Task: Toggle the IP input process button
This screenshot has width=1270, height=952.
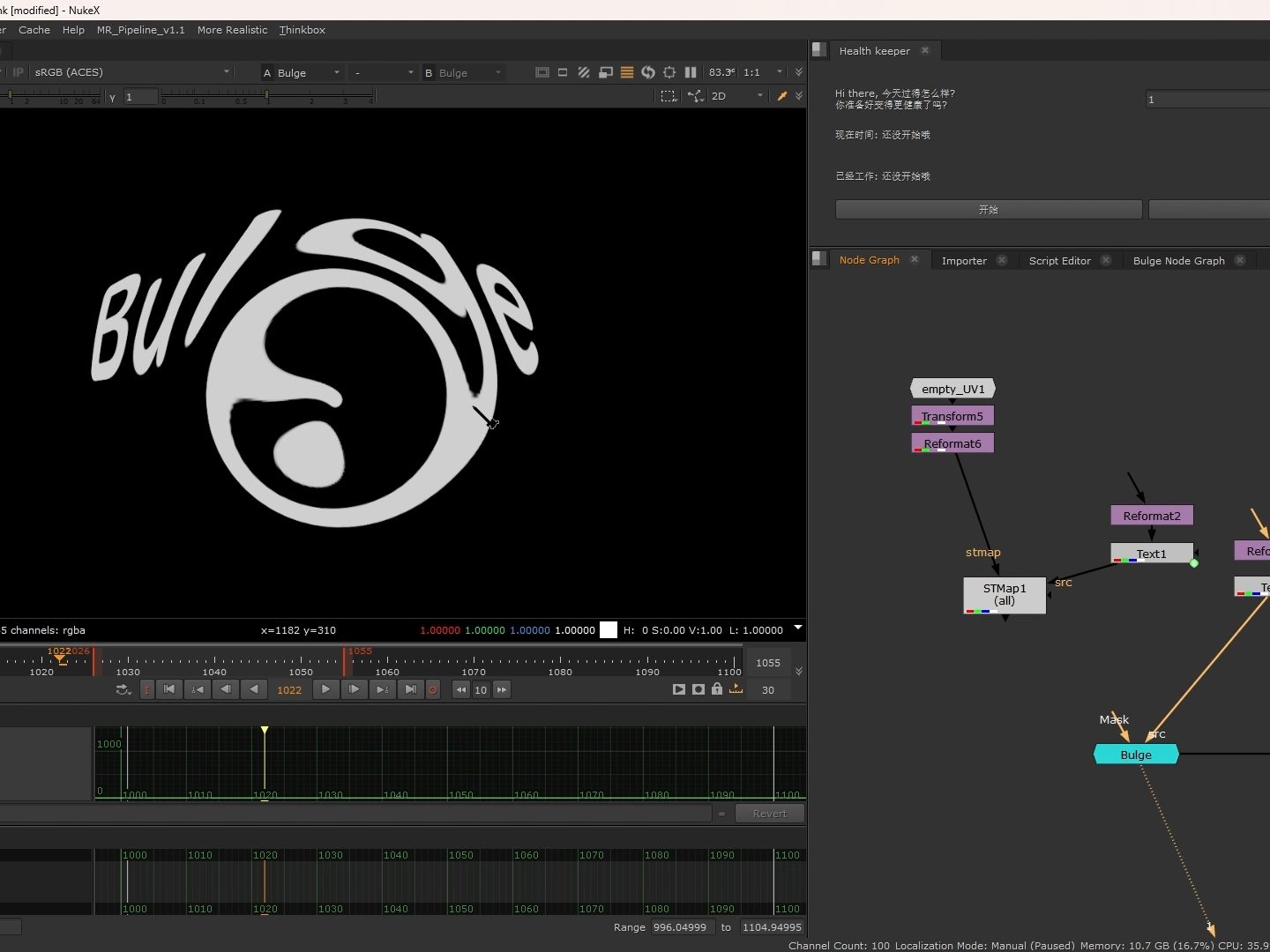Action: (x=18, y=72)
